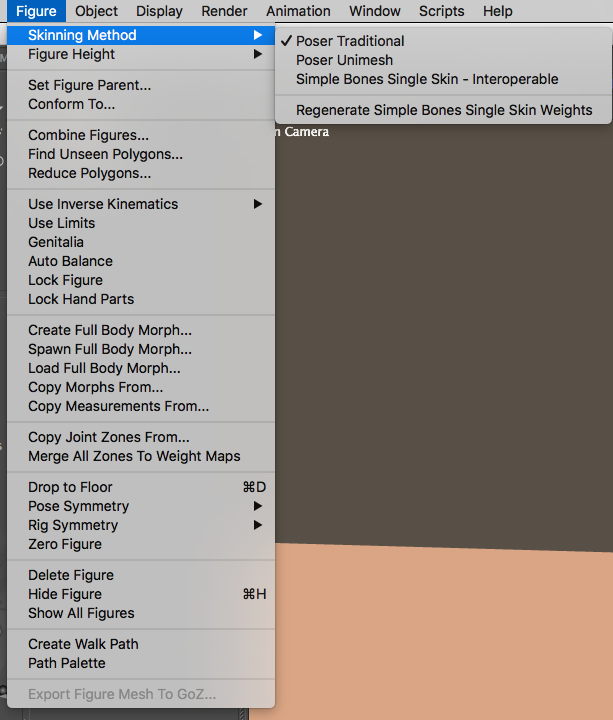Choose Merge All Zones To Weight Maps
This screenshot has height=720, width=613.
(134, 456)
